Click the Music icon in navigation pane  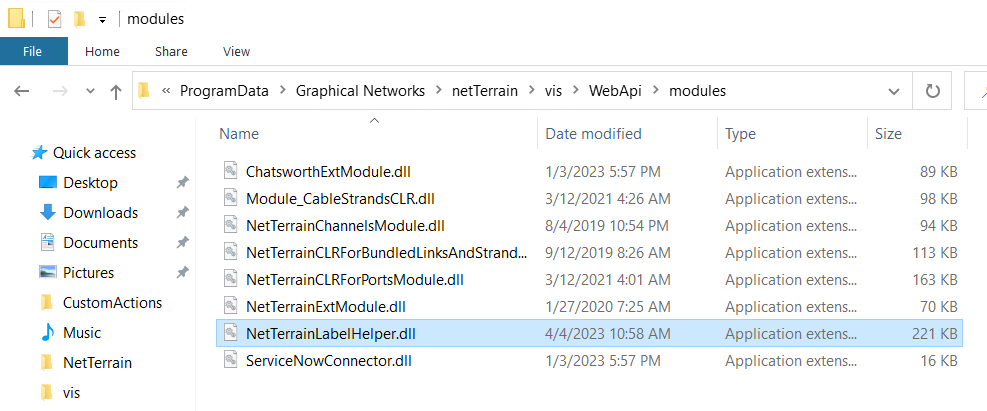[x=47, y=333]
